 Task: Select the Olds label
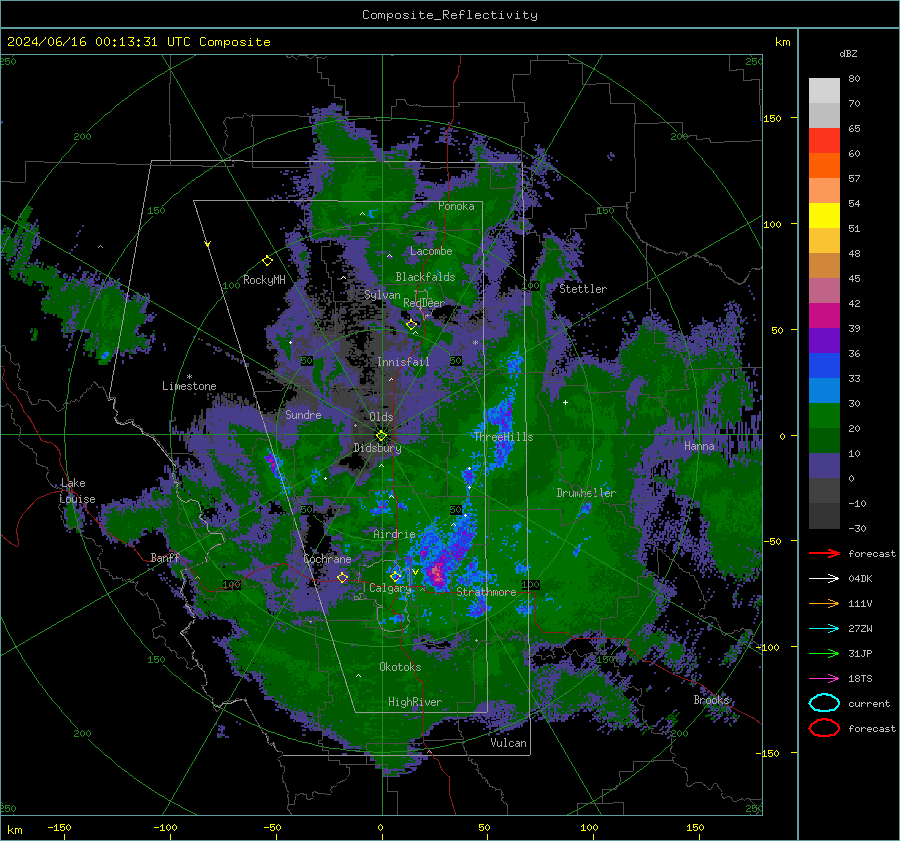(x=381, y=417)
